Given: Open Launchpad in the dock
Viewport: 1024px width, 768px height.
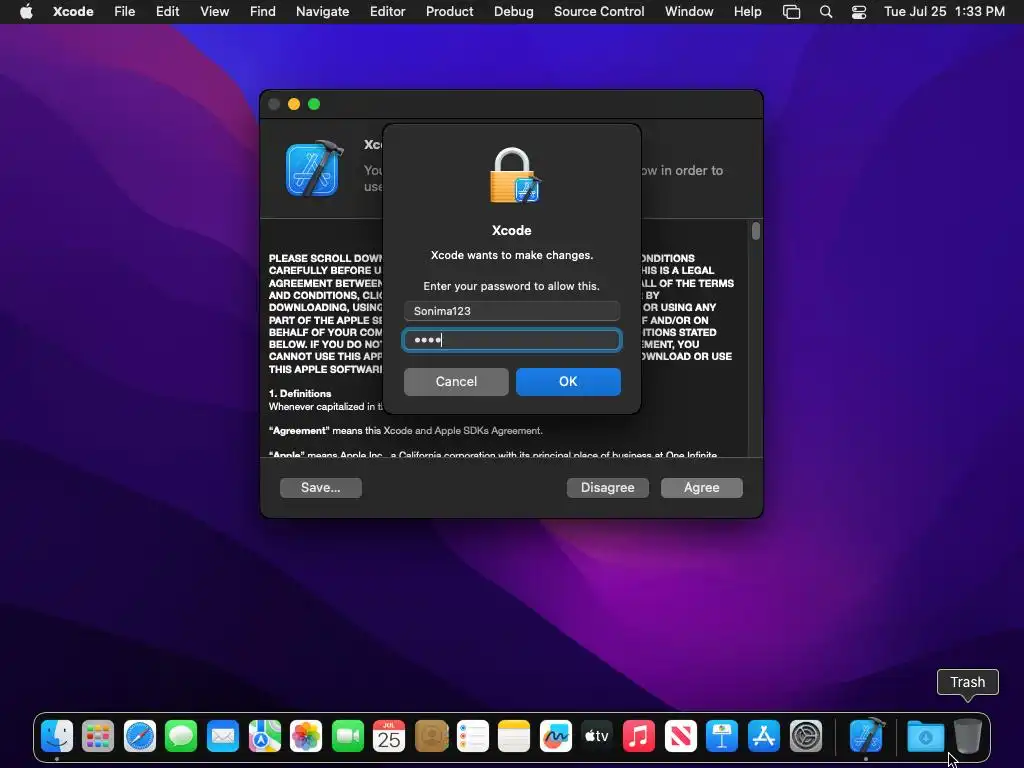Looking at the screenshot, I should (98, 736).
